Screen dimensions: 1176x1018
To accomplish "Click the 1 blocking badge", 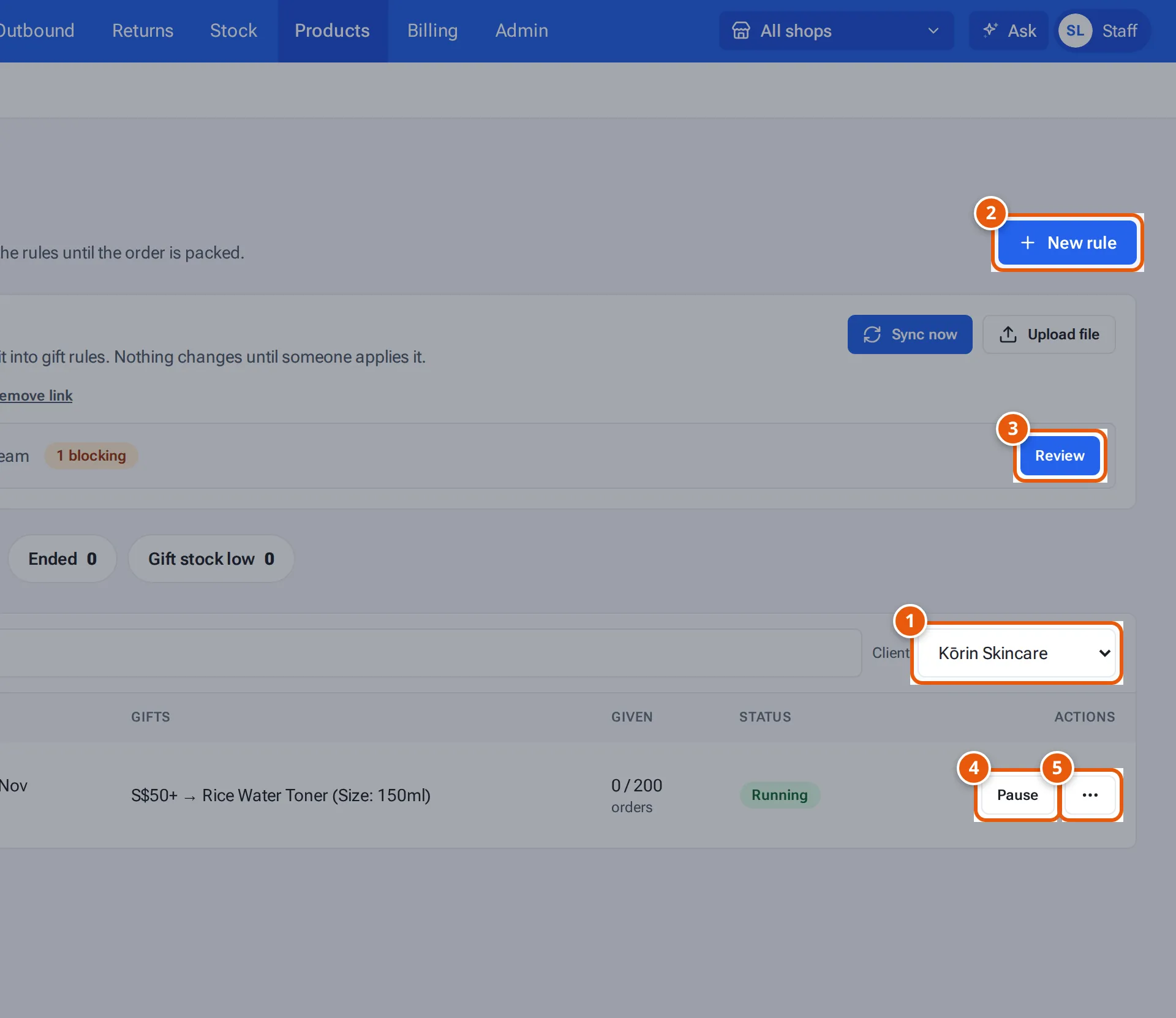I will (91, 456).
